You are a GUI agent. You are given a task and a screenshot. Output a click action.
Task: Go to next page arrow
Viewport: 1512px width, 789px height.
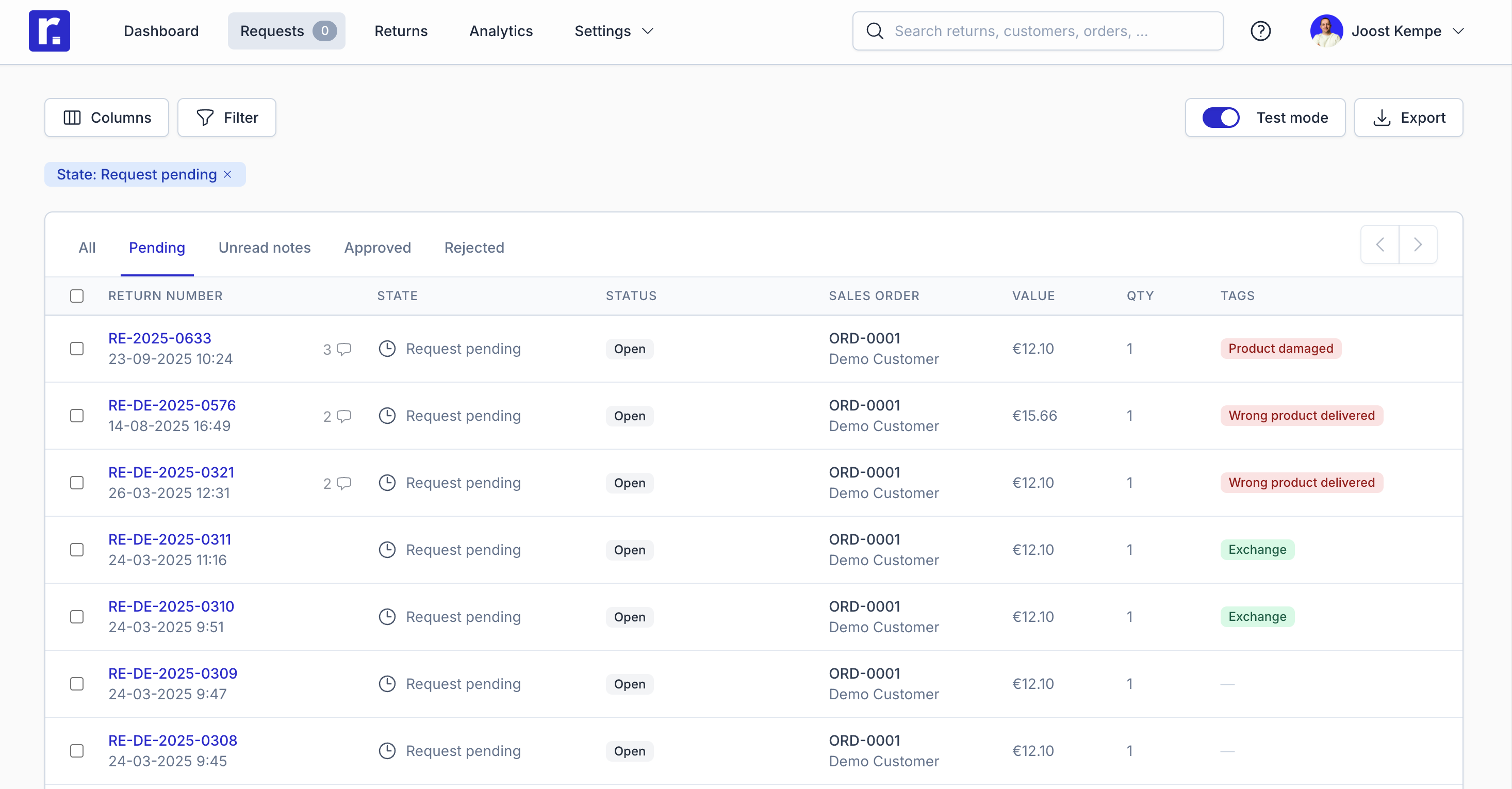click(x=1418, y=244)
